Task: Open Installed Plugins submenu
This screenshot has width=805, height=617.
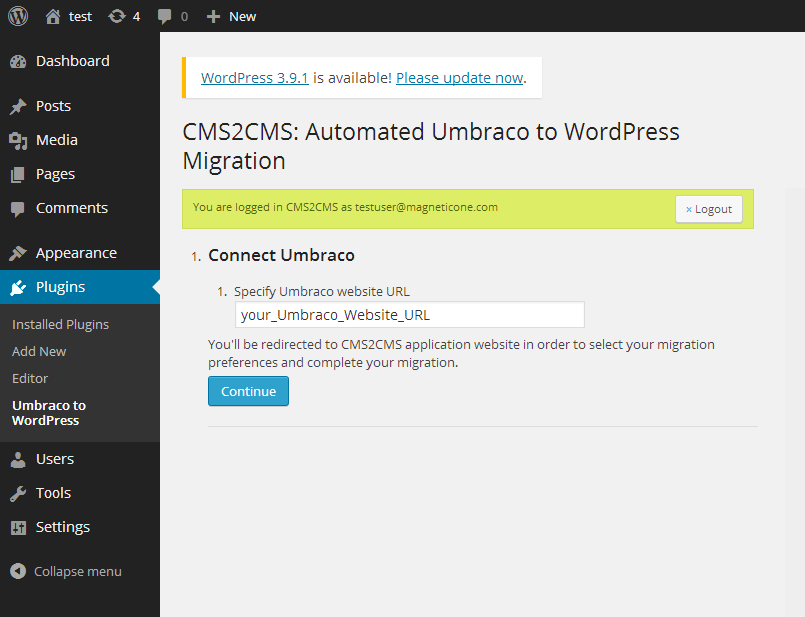Action: point(61,324)
